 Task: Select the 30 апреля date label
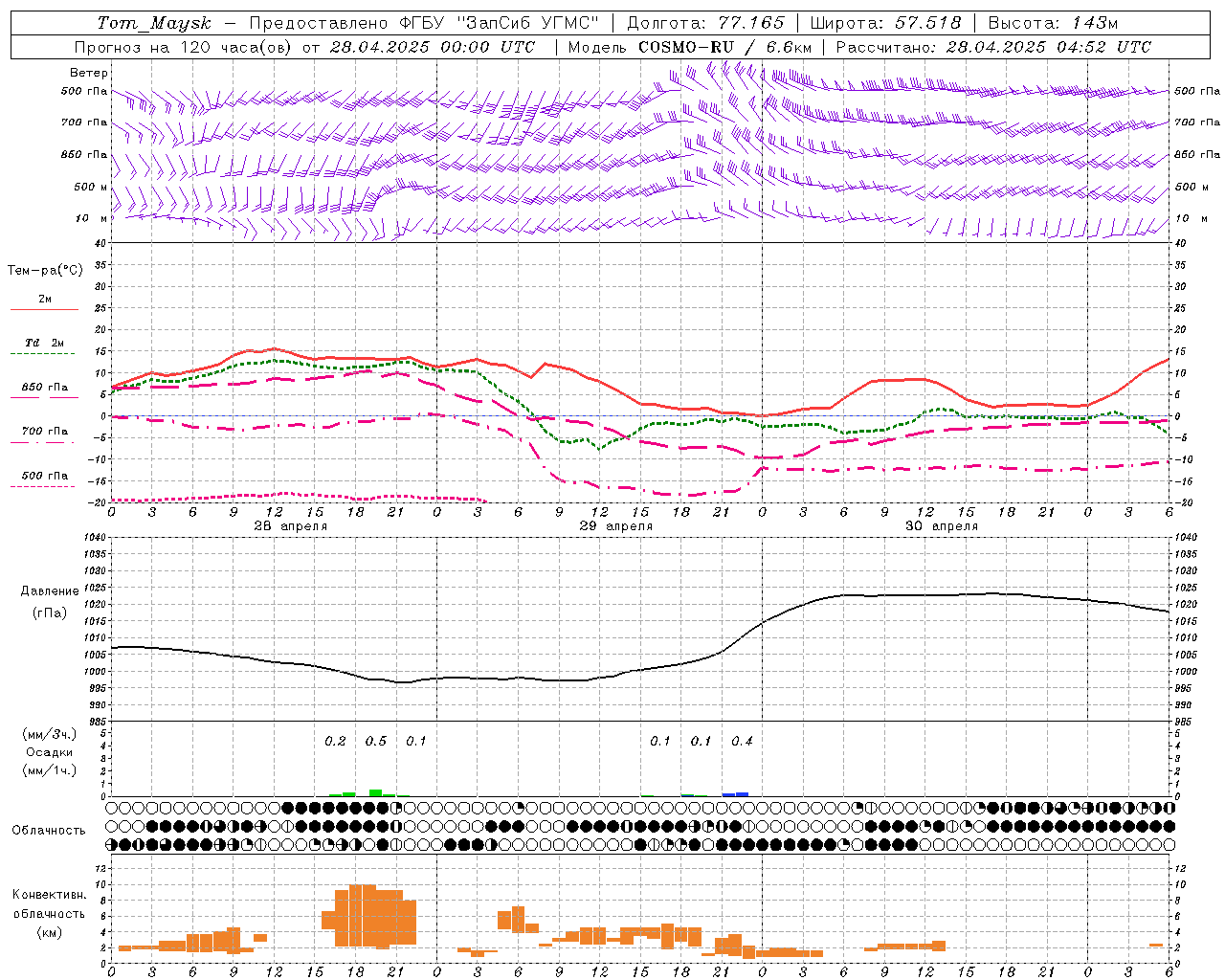941,526
